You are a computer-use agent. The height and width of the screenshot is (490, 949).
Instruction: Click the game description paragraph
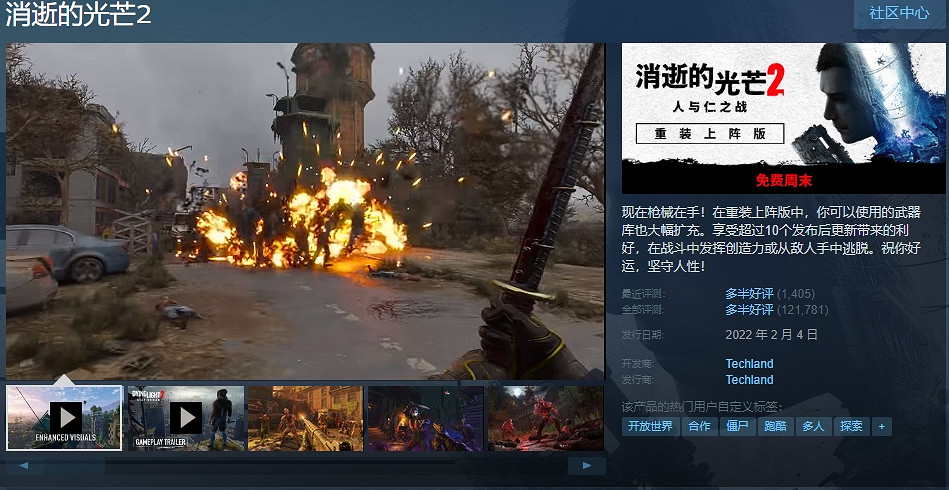(772, 238)
